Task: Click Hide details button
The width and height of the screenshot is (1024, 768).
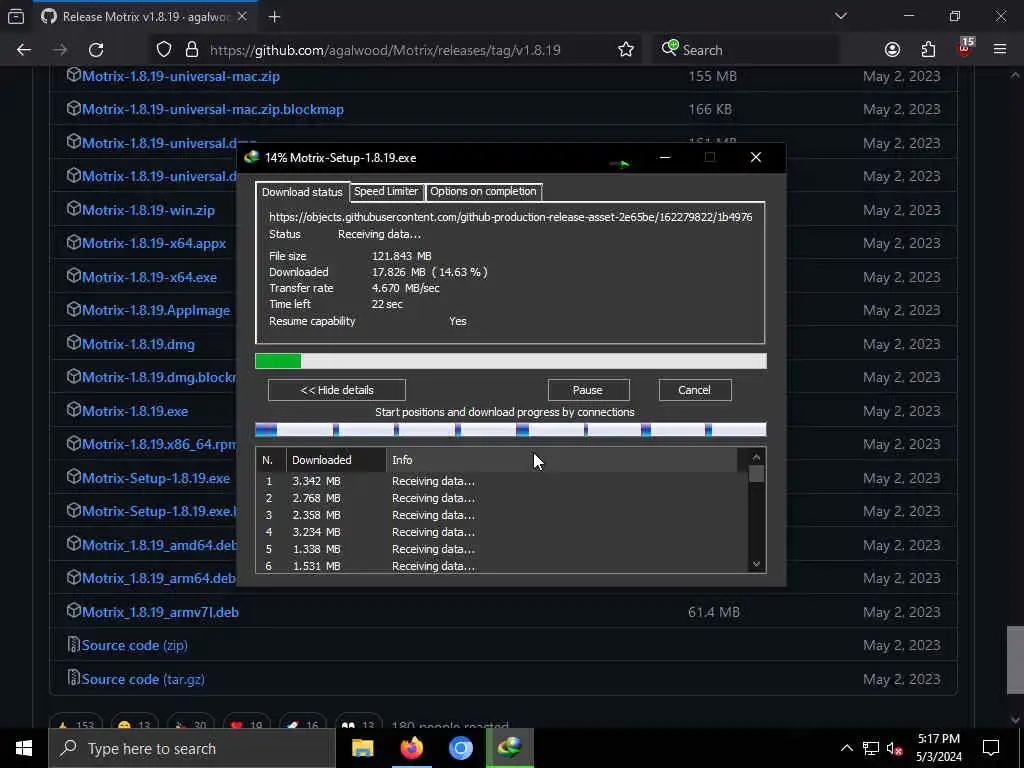Action: (x=337, y=390)
